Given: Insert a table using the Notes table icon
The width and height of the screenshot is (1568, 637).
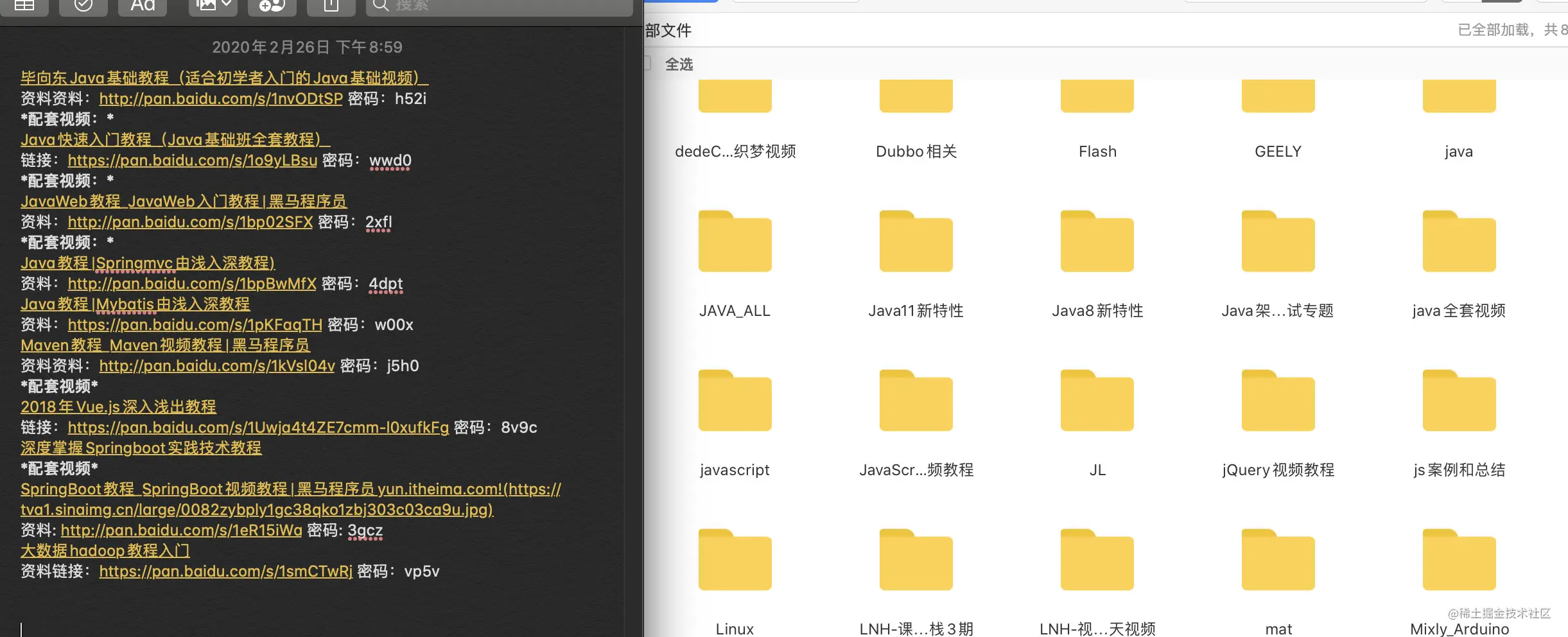Looking at the screenshot, I should (x=24, y=6).
